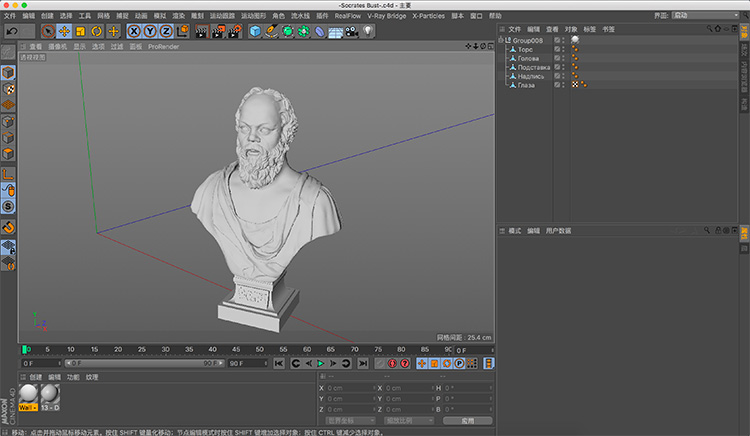Viewport: 750px width, 436px height.
Task: Render to Picture Viewer icon
Action: click(x=218, y=32)
